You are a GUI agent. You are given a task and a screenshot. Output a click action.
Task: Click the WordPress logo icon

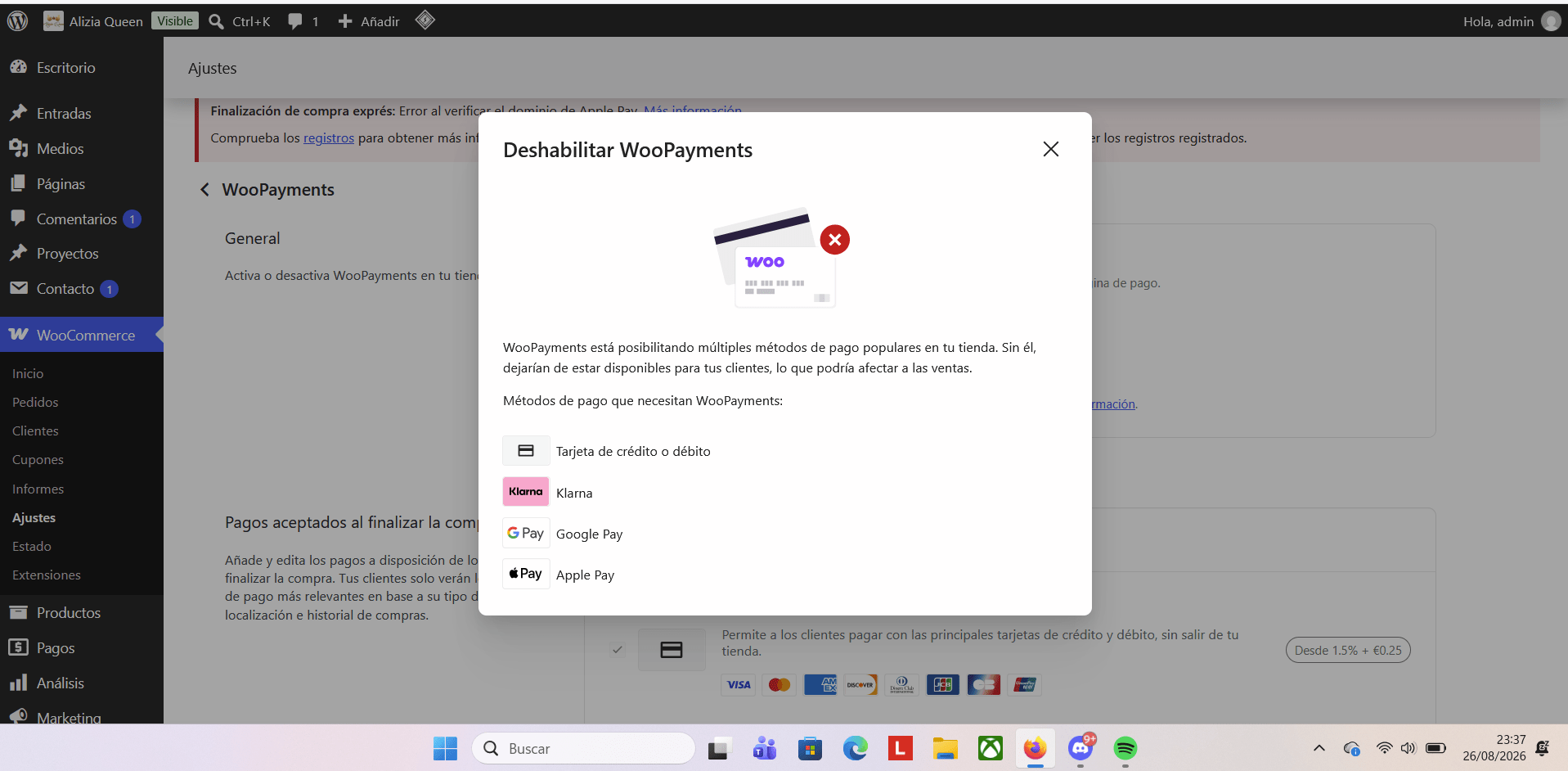17,20
